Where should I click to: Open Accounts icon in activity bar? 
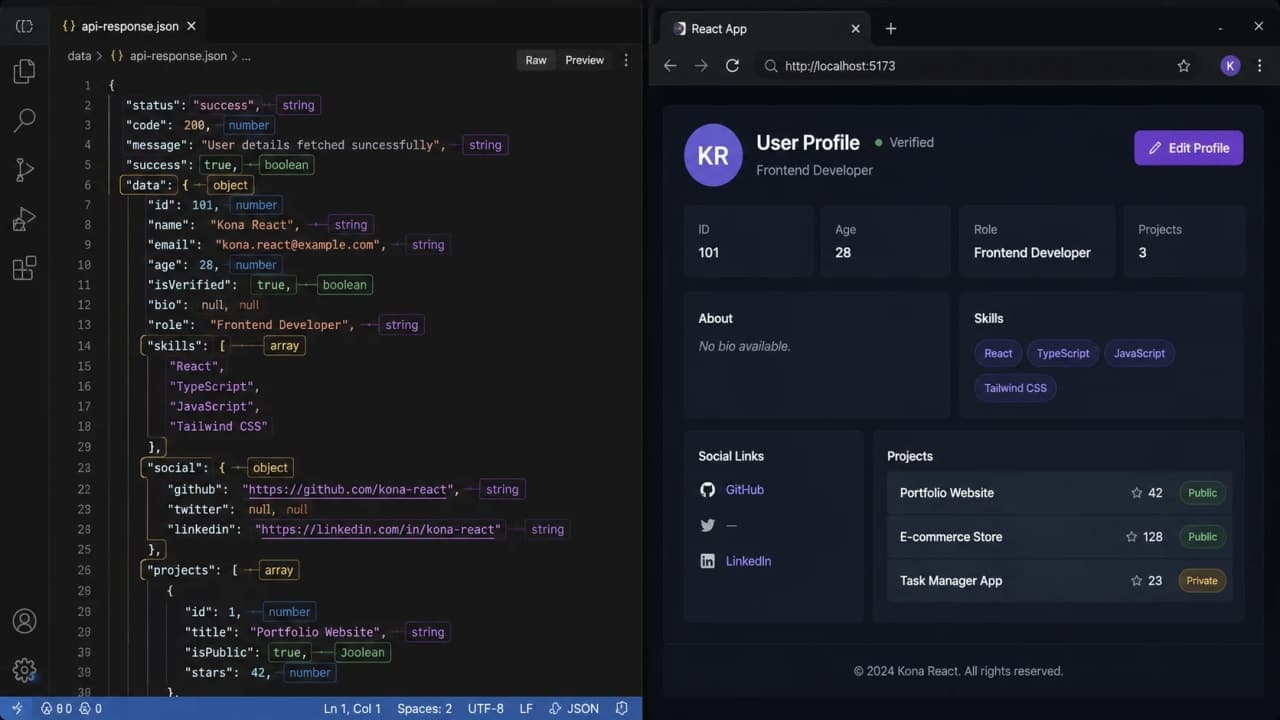[24, 621]
